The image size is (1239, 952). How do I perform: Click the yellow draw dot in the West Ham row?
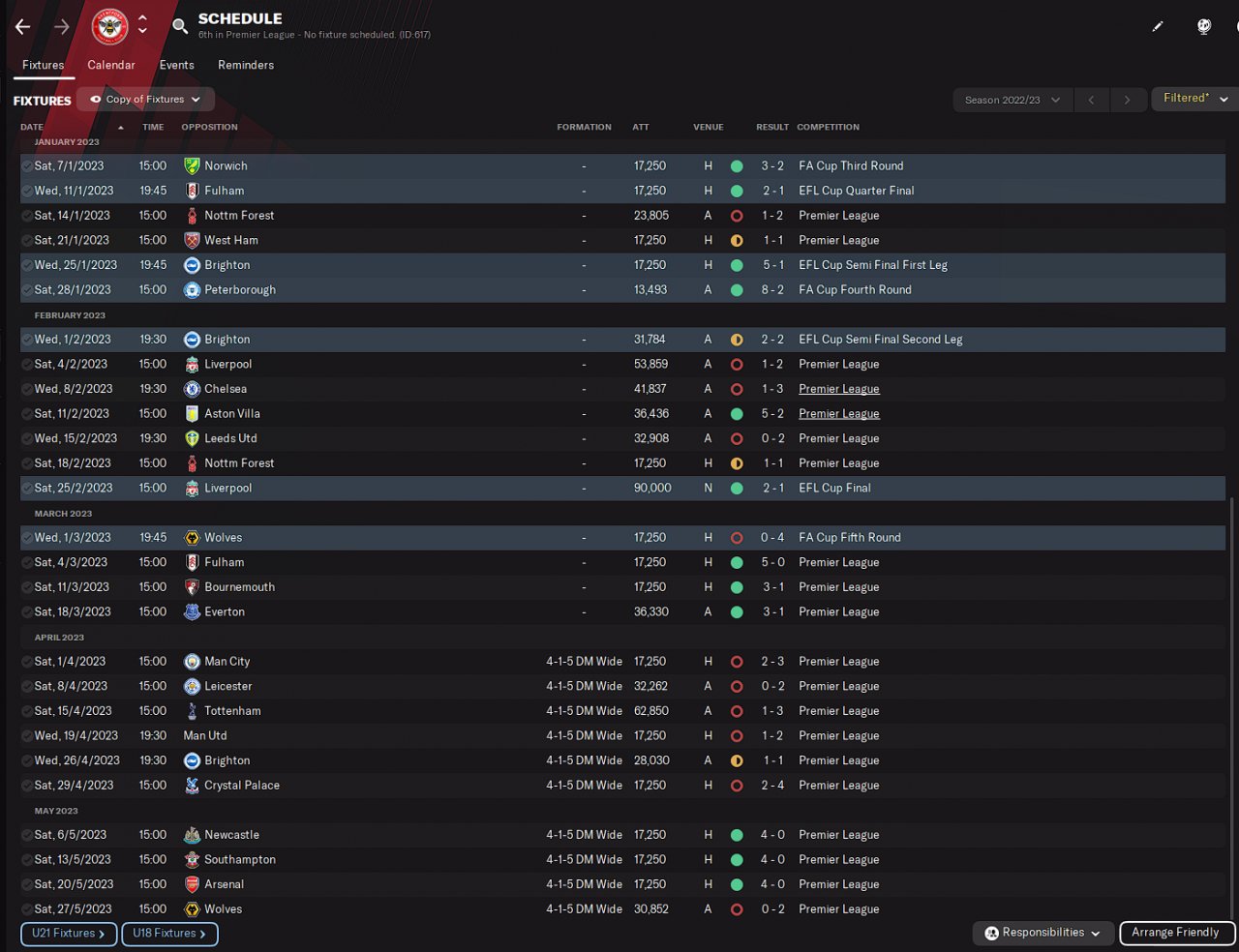pos(737,241)
